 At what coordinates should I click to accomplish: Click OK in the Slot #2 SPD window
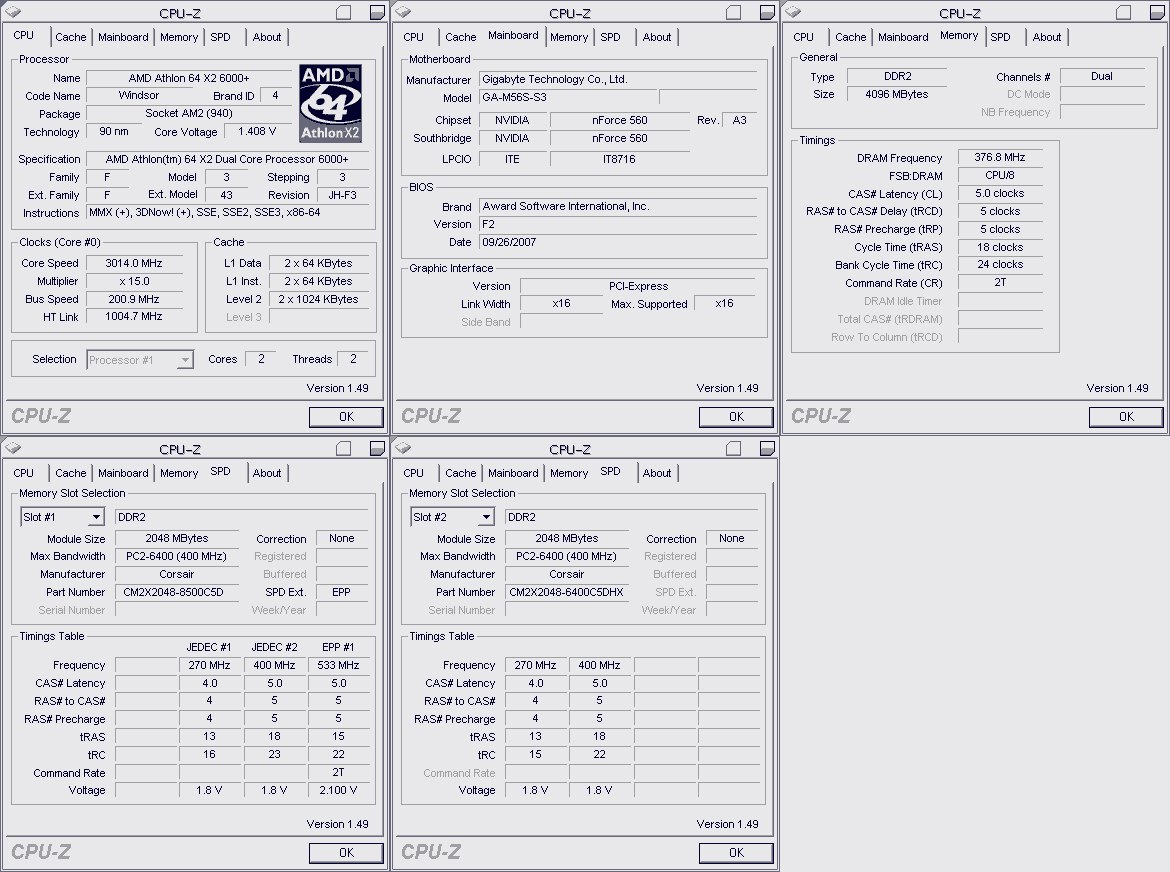coord(736,853)
